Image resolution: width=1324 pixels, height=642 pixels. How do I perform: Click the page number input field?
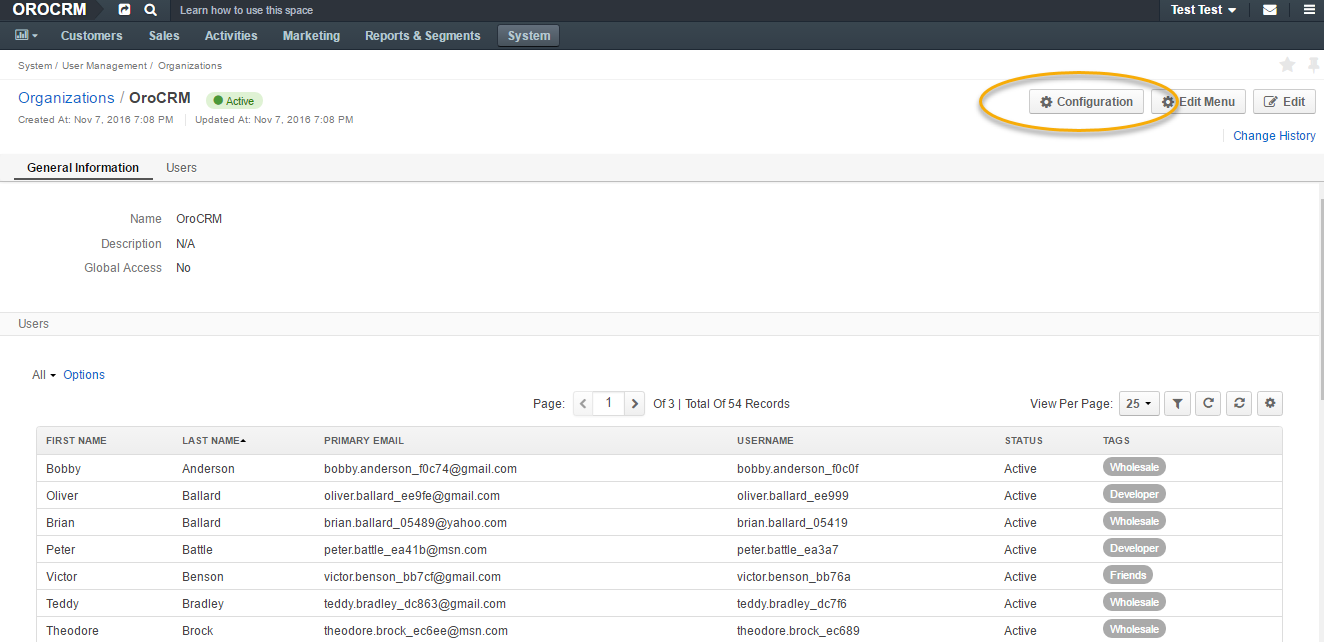pyautogui.click(x=609, y=404)
